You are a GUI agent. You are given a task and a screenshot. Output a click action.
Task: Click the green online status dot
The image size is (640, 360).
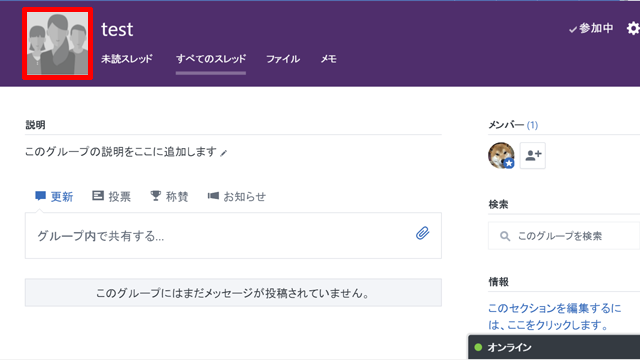[478, 347]
